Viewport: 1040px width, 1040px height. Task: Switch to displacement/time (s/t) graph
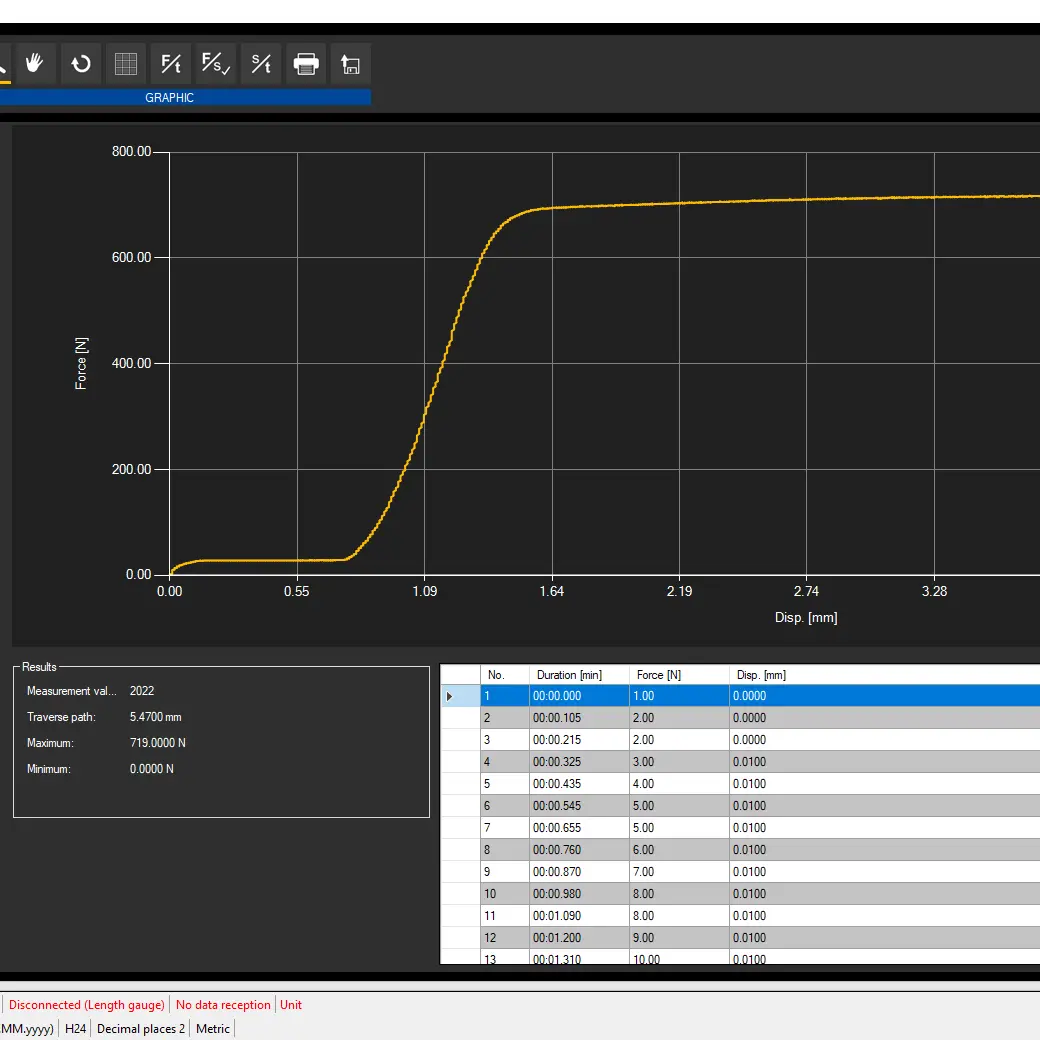click(261, 64)
